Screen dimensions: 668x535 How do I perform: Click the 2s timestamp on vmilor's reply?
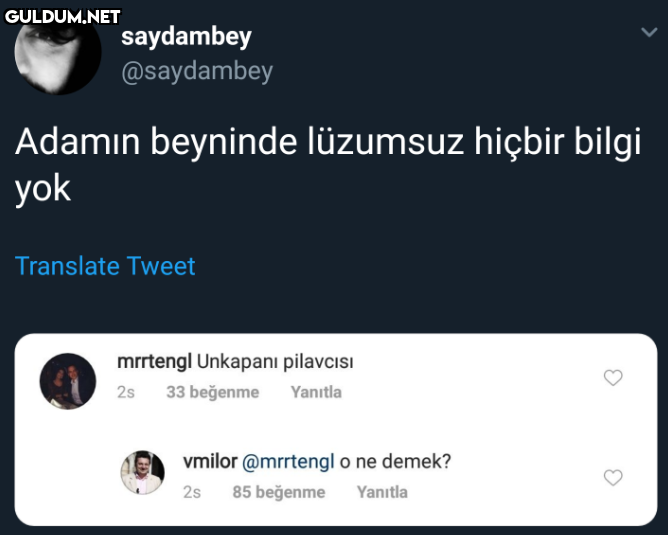tap(192, 492)
